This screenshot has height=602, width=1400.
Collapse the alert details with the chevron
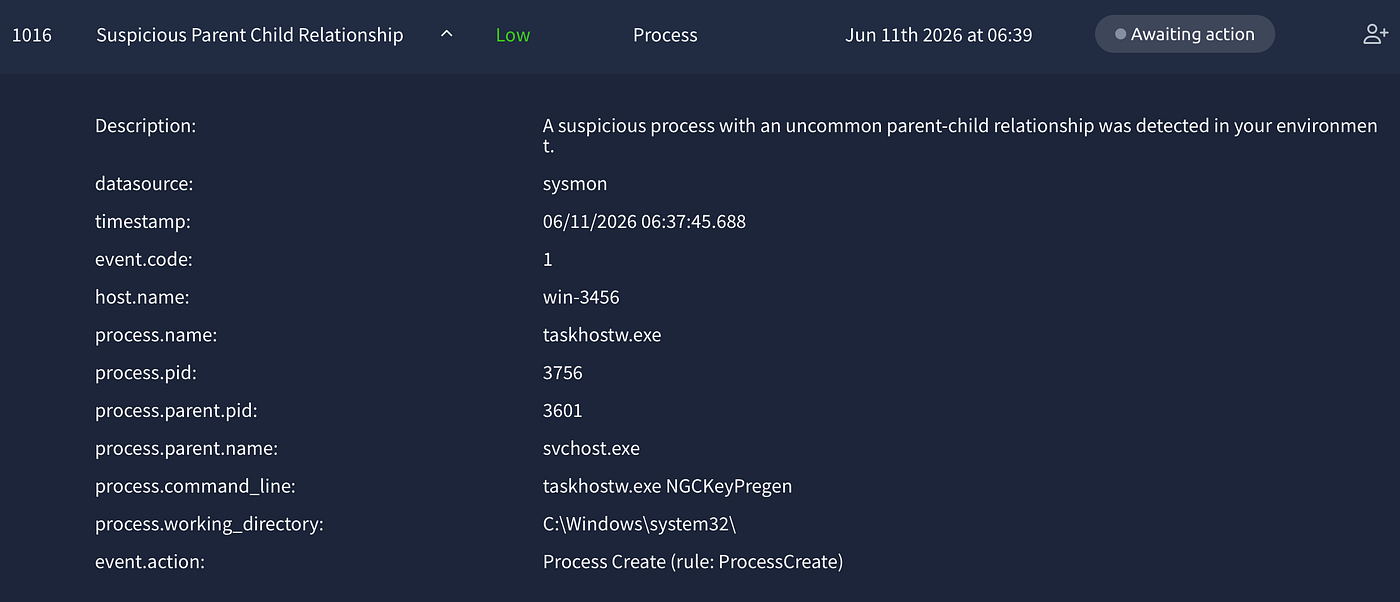pos(447,34)
